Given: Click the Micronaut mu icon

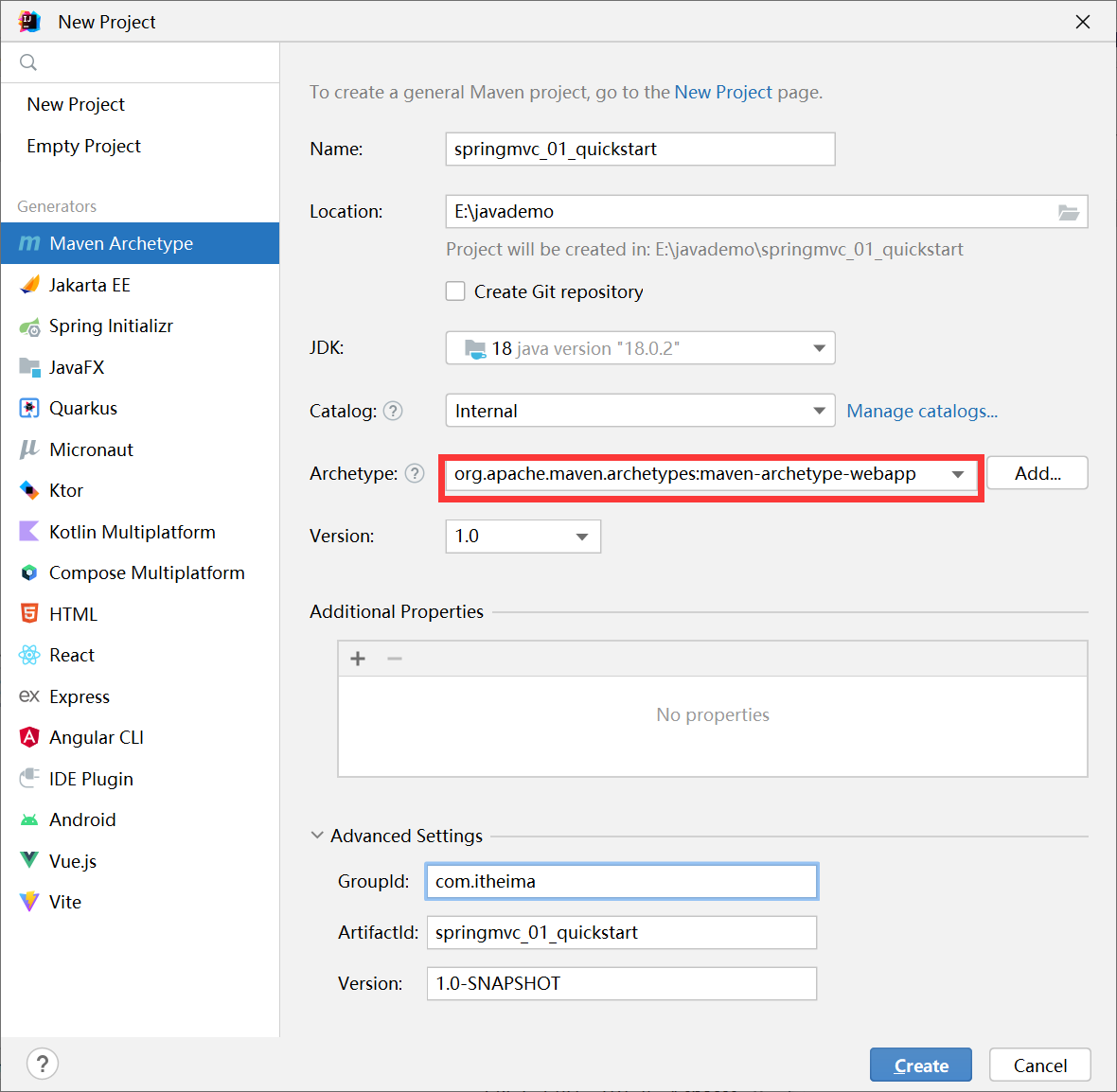Looking at the screenshot, I should (x=29, y=449).
